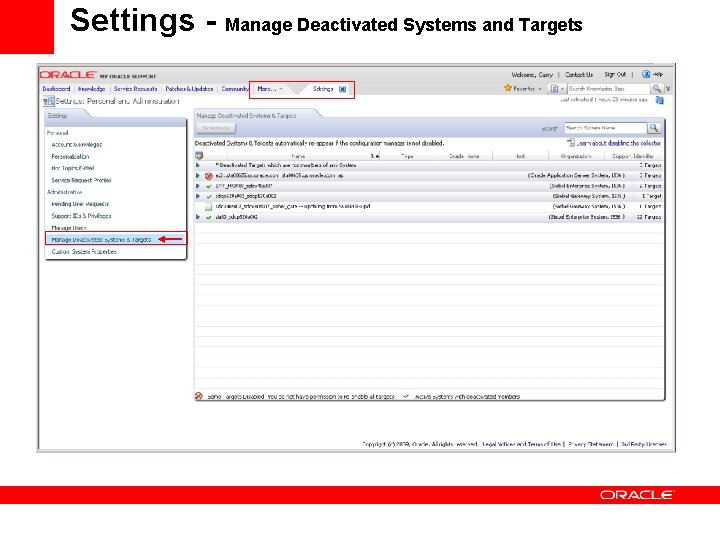
Task: Sort by the Name column header
Action: (298, 157)
